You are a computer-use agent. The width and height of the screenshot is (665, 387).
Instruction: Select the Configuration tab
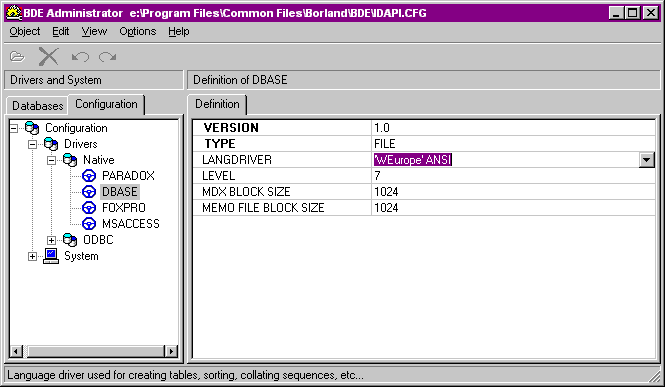click(x=106, y=104)
